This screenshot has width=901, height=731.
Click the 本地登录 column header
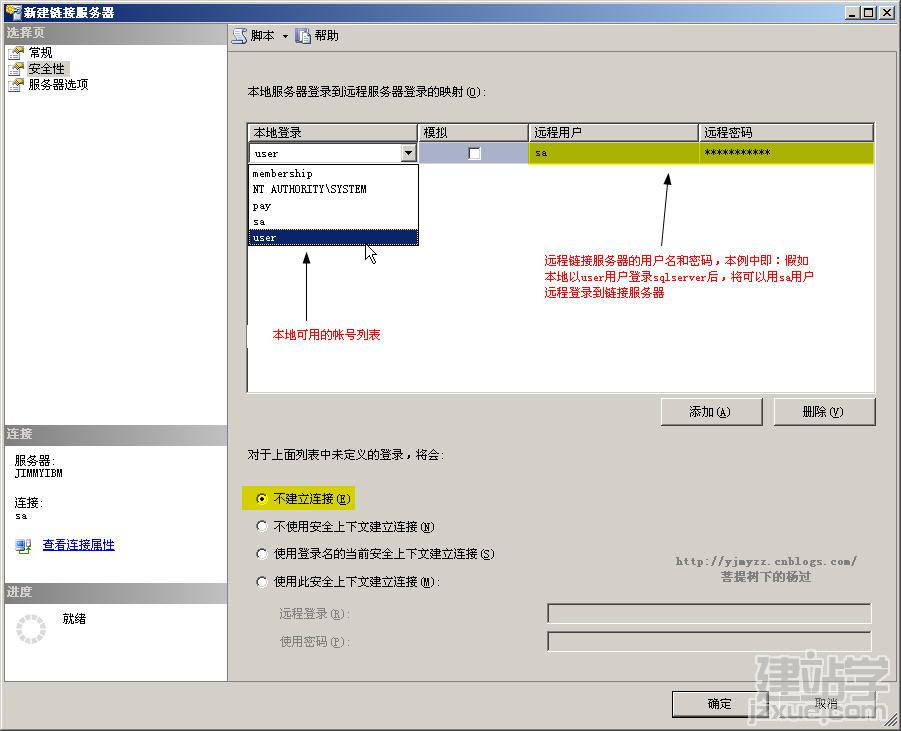click(333, 133)
